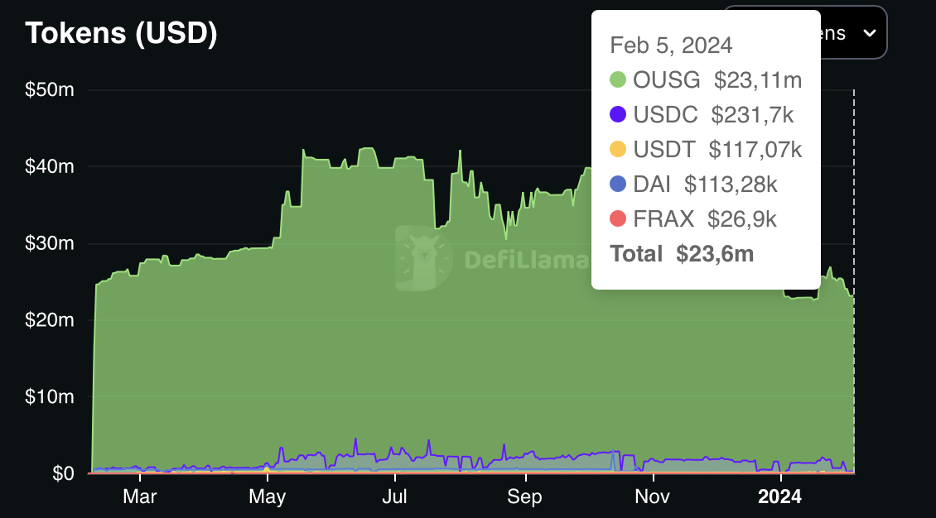936x518 pixels.
Task: Click the yellow USDT legend dot
Action: [x=618, y=149]
